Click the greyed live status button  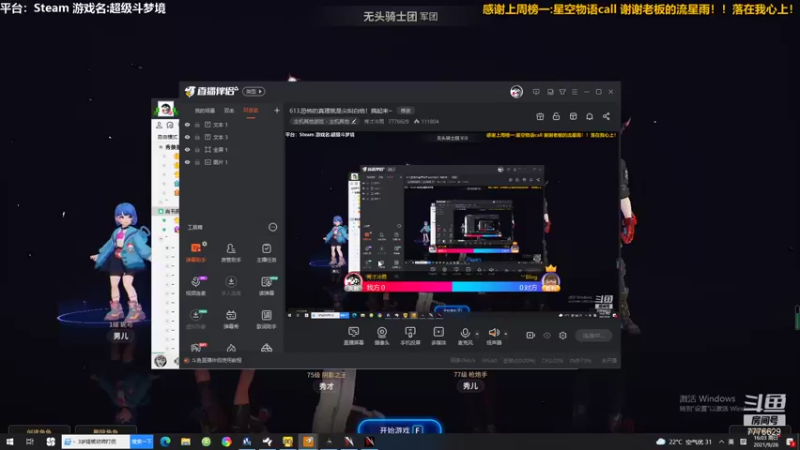coord(593,336)
